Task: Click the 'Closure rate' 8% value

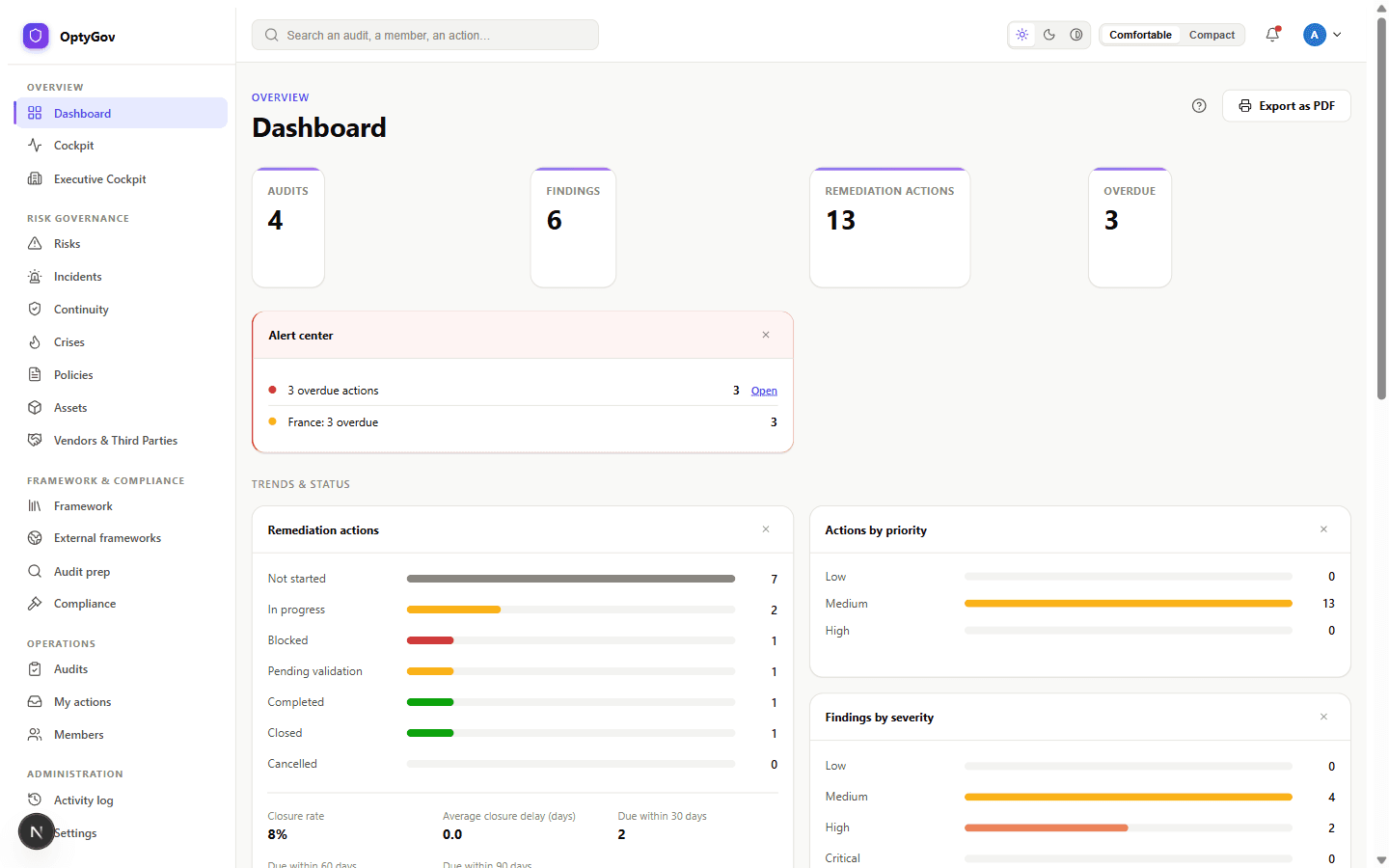Action: tap(278, 834)
